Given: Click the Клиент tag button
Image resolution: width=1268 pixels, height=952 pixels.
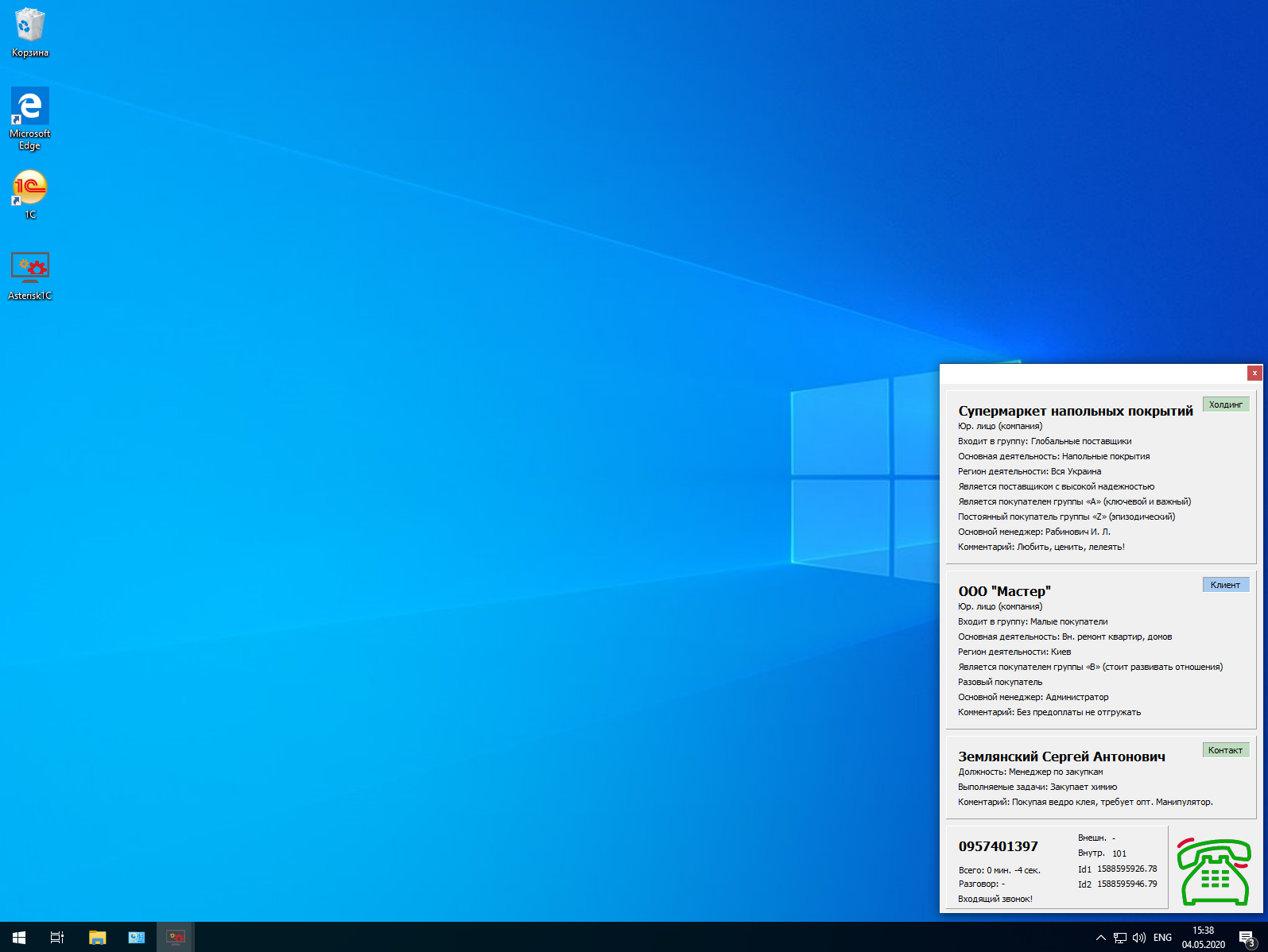Looking at the screenshot, I should point(1225,585).
